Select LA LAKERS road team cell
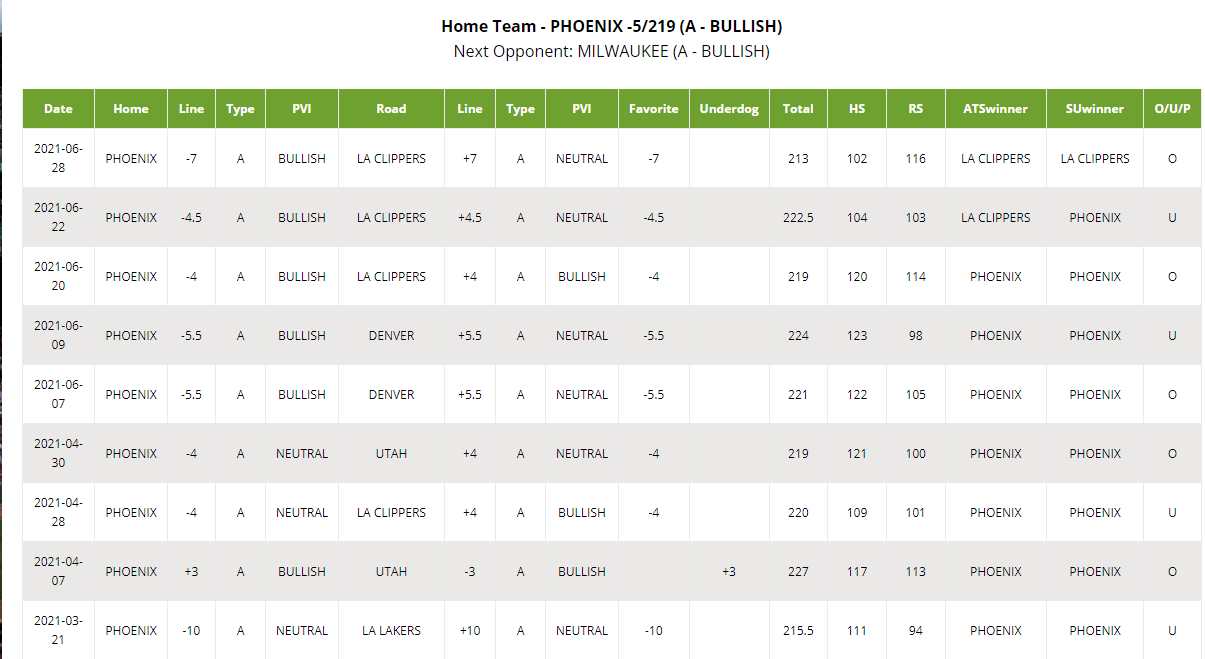1205x659 pixels. click(x=391, y=631)
